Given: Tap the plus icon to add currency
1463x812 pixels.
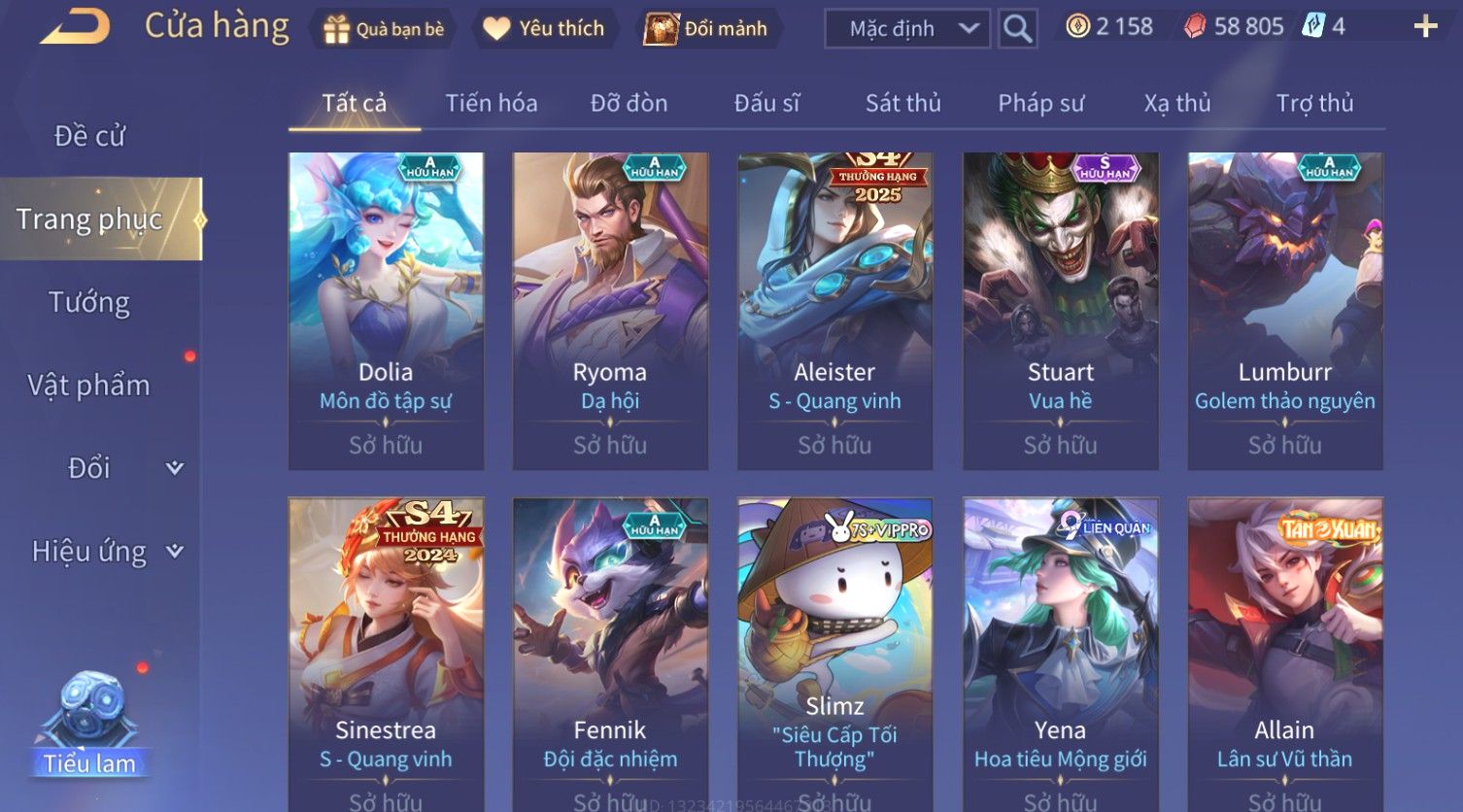Looking at the screenshot, I should tap(1425, 26).
